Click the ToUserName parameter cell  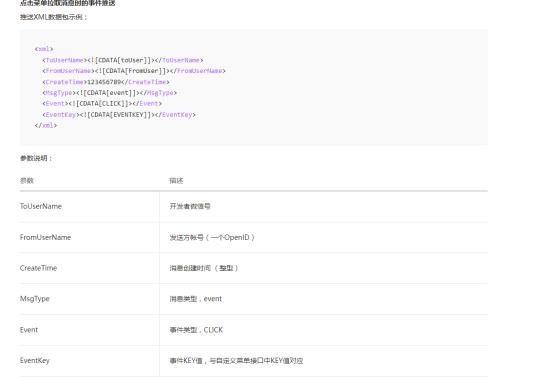[41, 206]
